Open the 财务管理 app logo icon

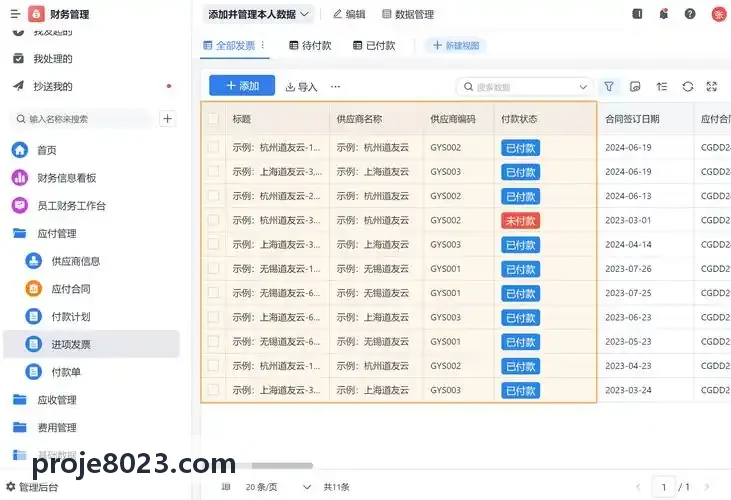point(36,14)
